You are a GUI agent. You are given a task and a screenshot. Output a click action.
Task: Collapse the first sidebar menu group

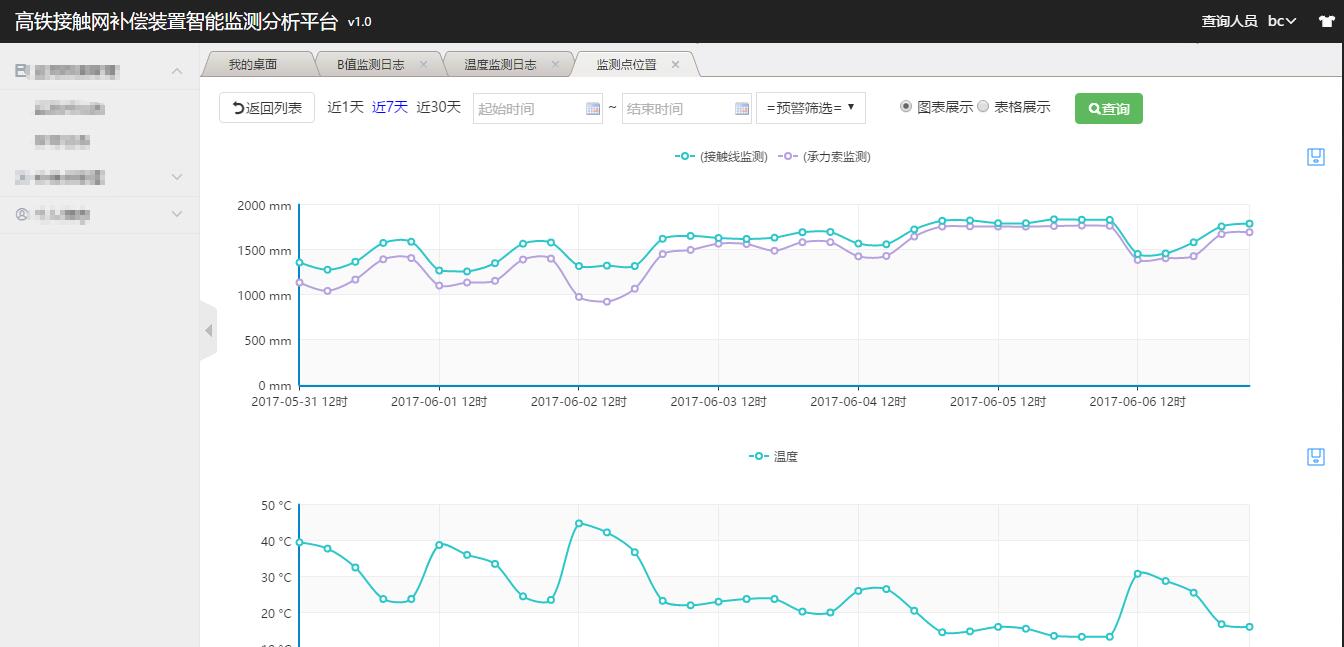click(176, 70)
